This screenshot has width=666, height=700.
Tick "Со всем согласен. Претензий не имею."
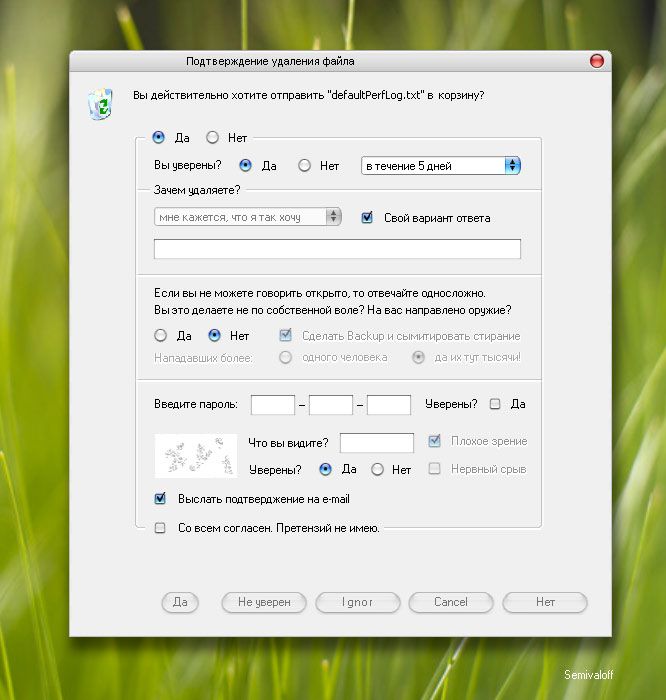[x=160, y=528]
